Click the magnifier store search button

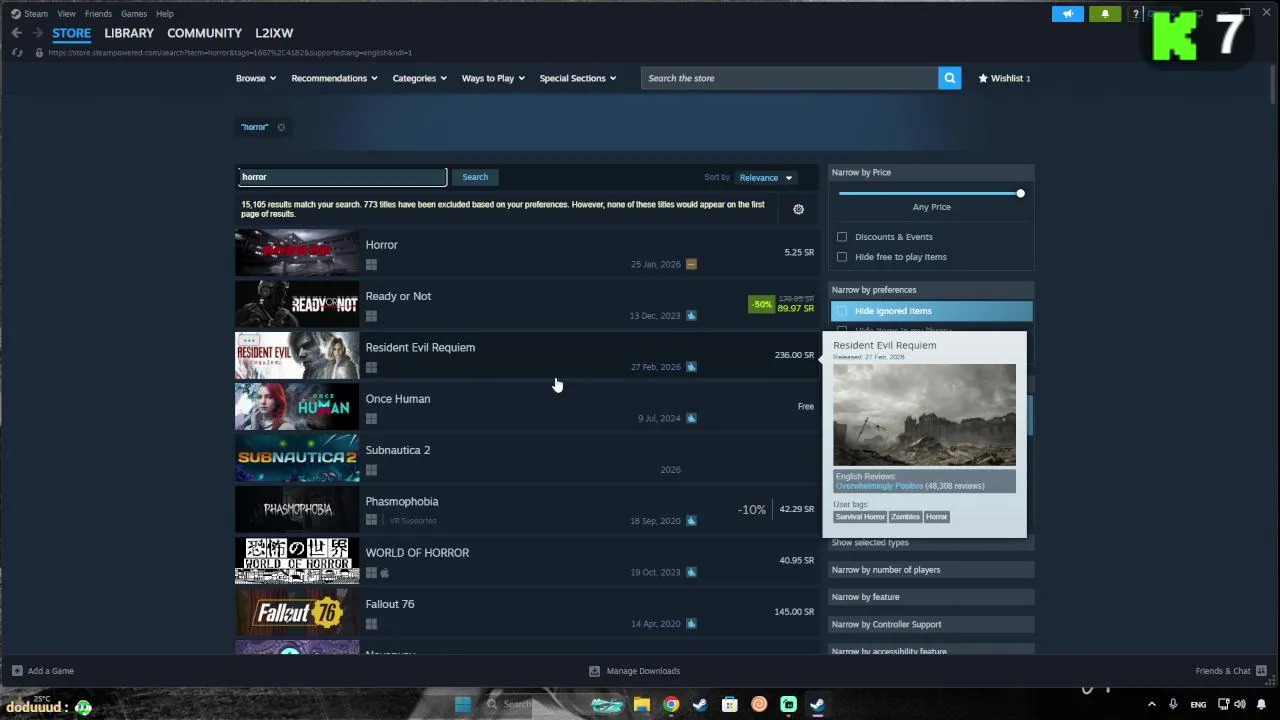pos(949,78)
